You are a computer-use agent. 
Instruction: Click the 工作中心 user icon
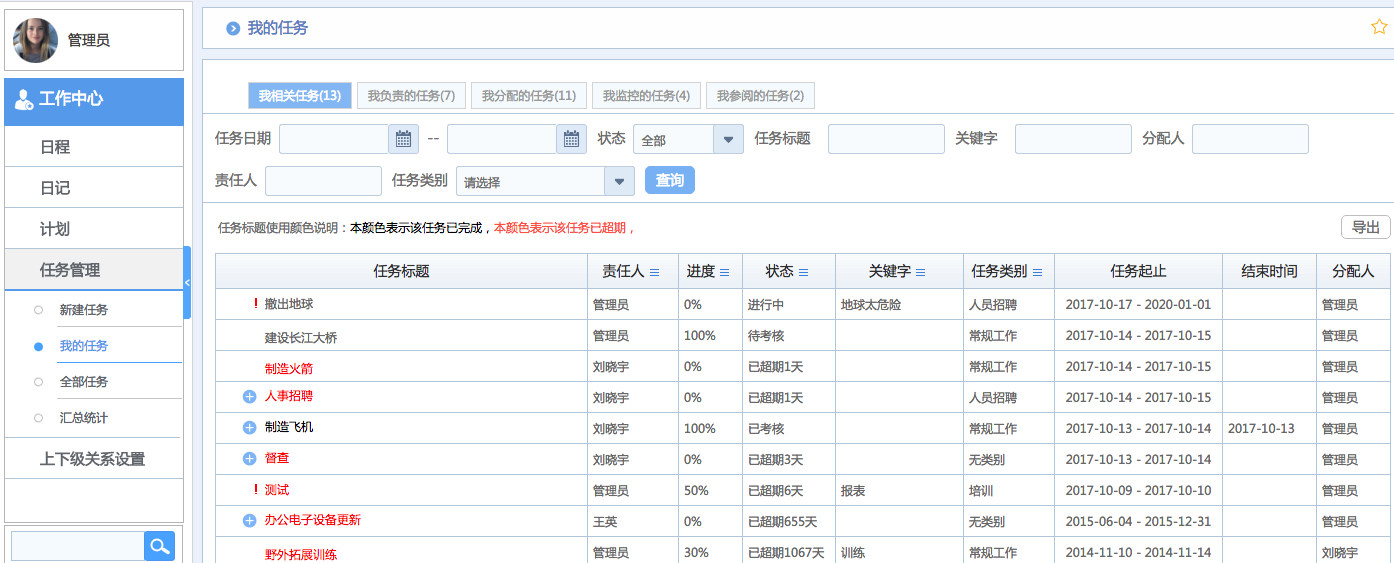[24, 99]
